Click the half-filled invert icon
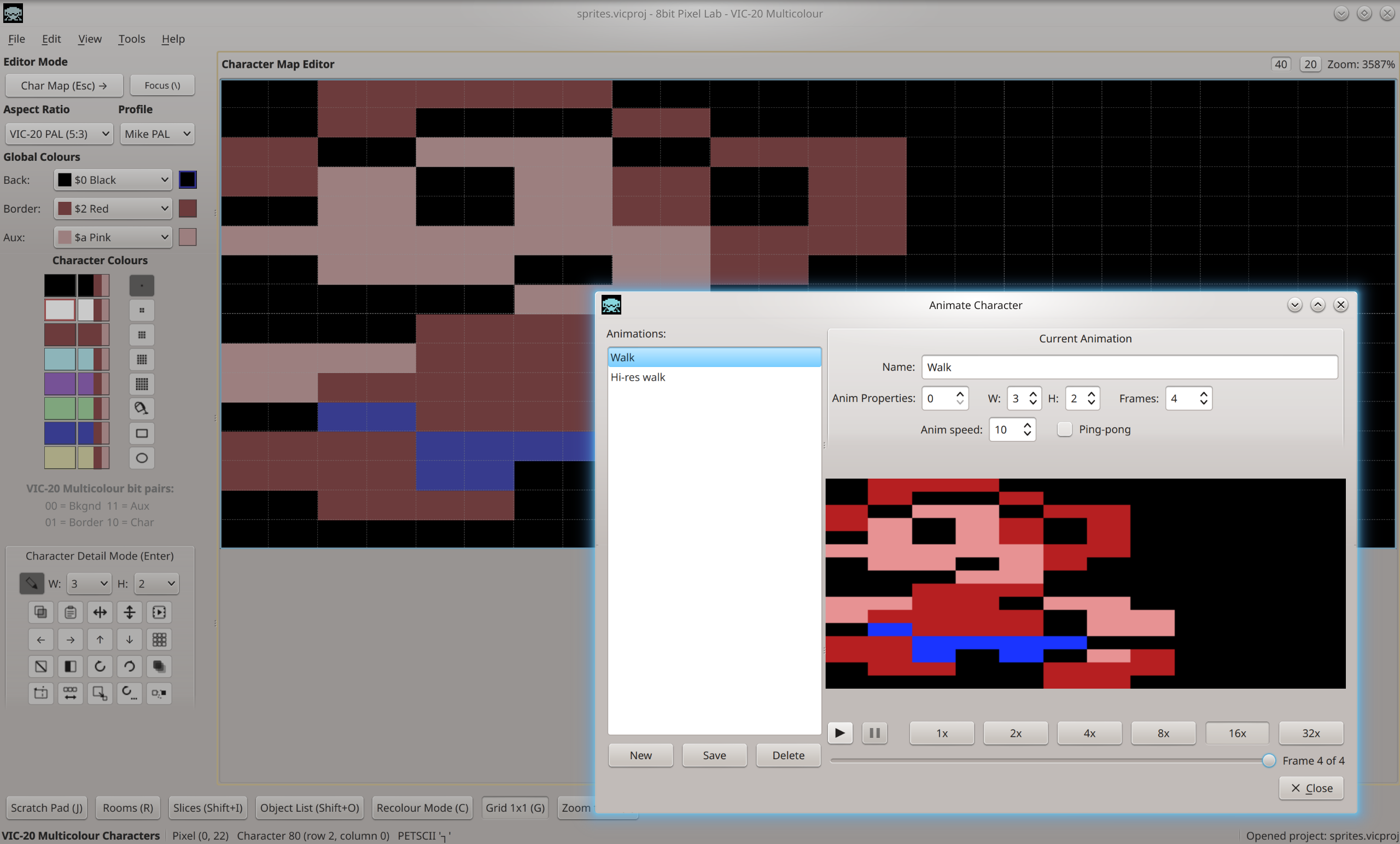1400x844 pixels. 70,666
